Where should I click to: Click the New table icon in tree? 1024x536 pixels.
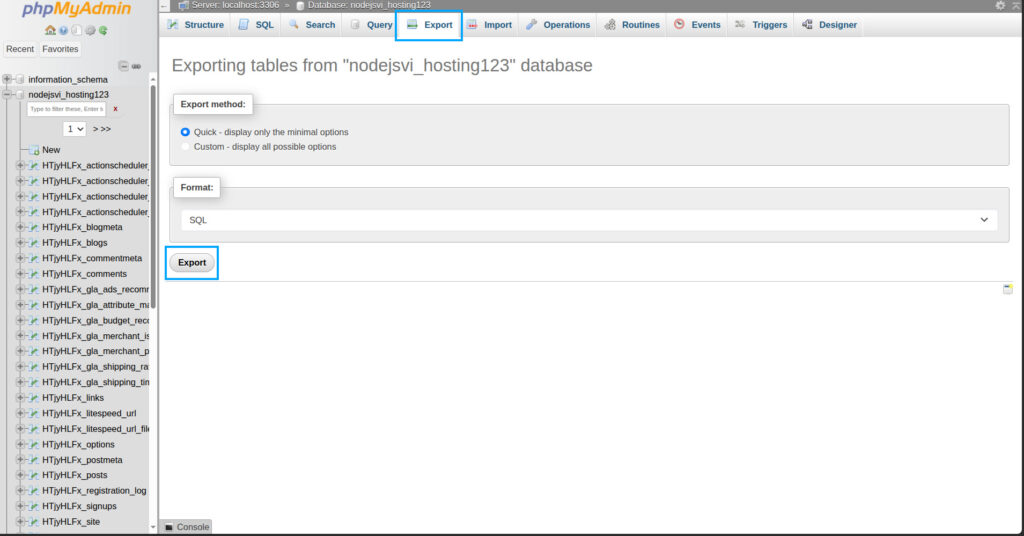pos(34,150)
